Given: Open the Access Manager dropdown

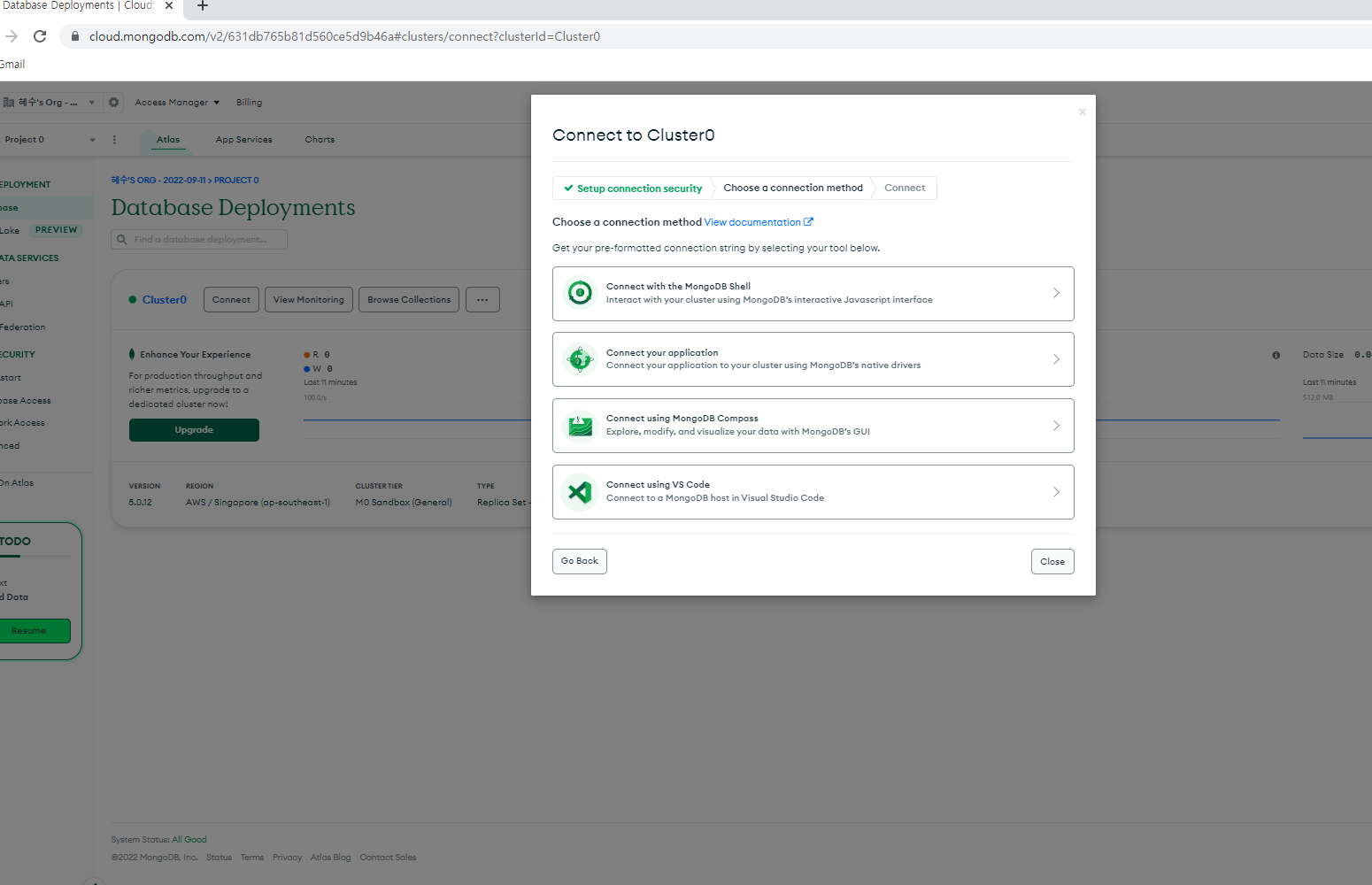Looking at the screenshot, I should [177, 103].
